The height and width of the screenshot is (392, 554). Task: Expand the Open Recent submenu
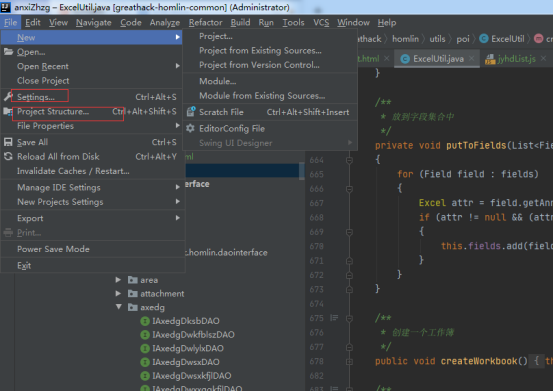coord(92,66)
